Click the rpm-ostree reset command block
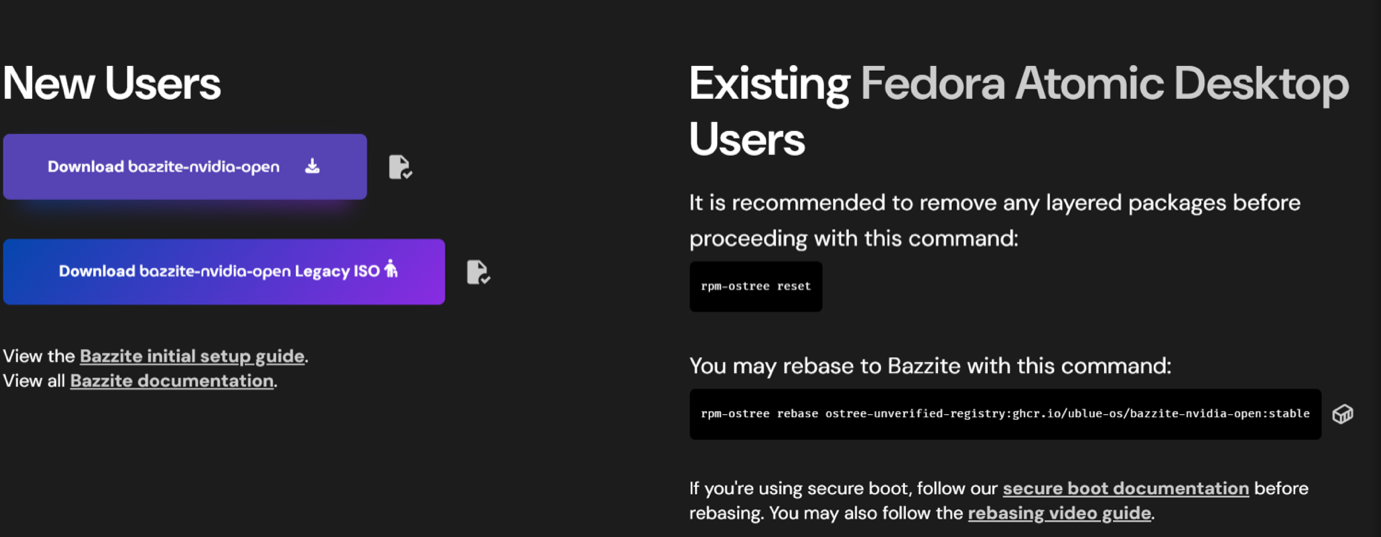The width and height of the screenshot is (1381, 537). 756,287
